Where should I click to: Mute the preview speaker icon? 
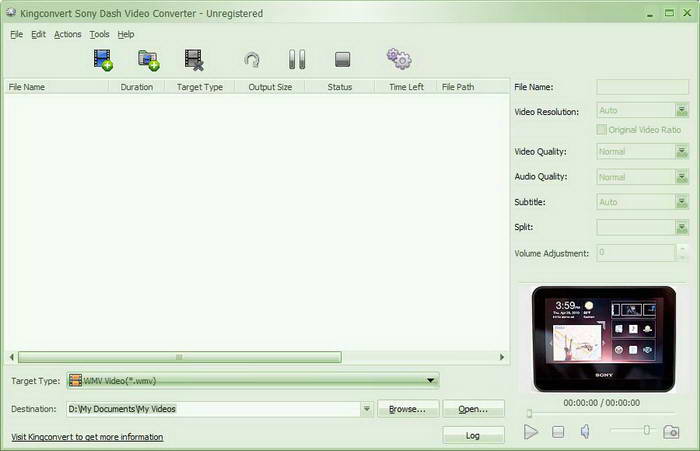click(585, 431)
